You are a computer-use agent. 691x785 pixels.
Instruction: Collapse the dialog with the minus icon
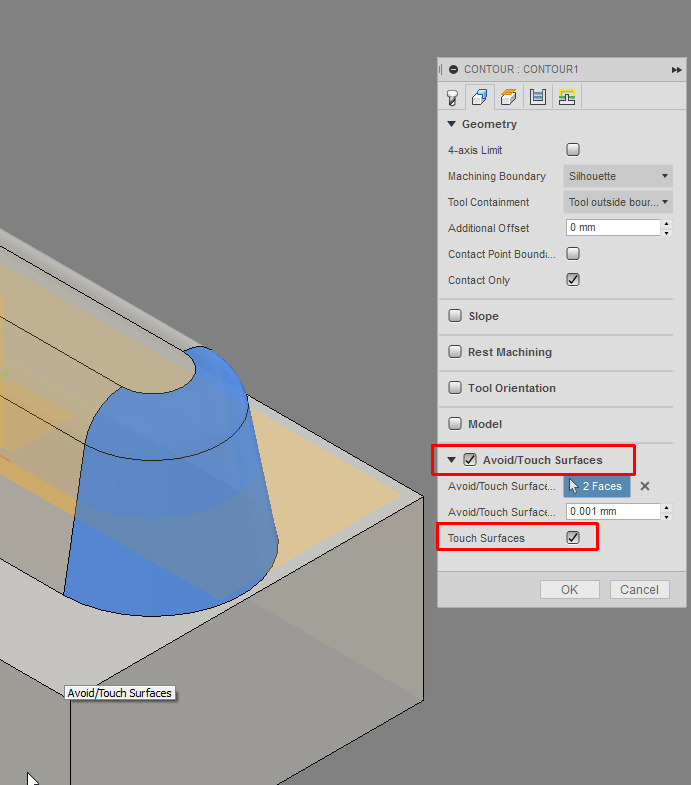[x=453, y=70]
